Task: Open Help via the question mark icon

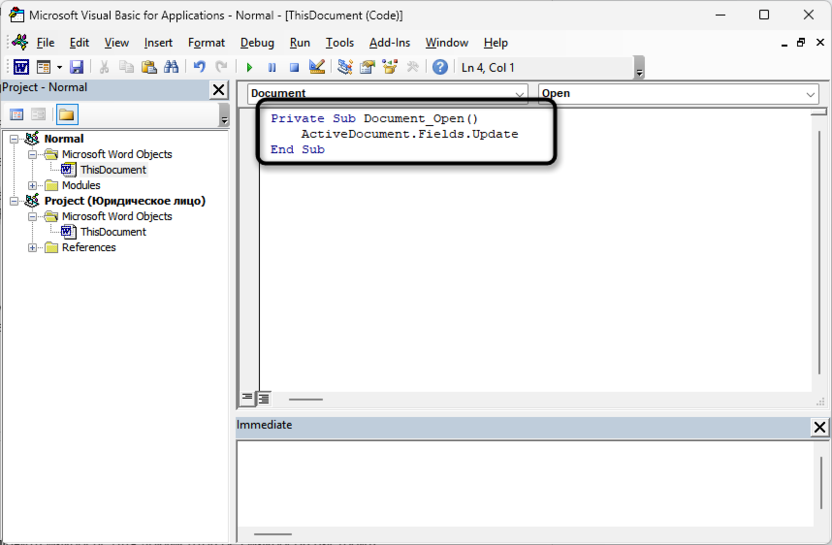Action: click(440, 67)
